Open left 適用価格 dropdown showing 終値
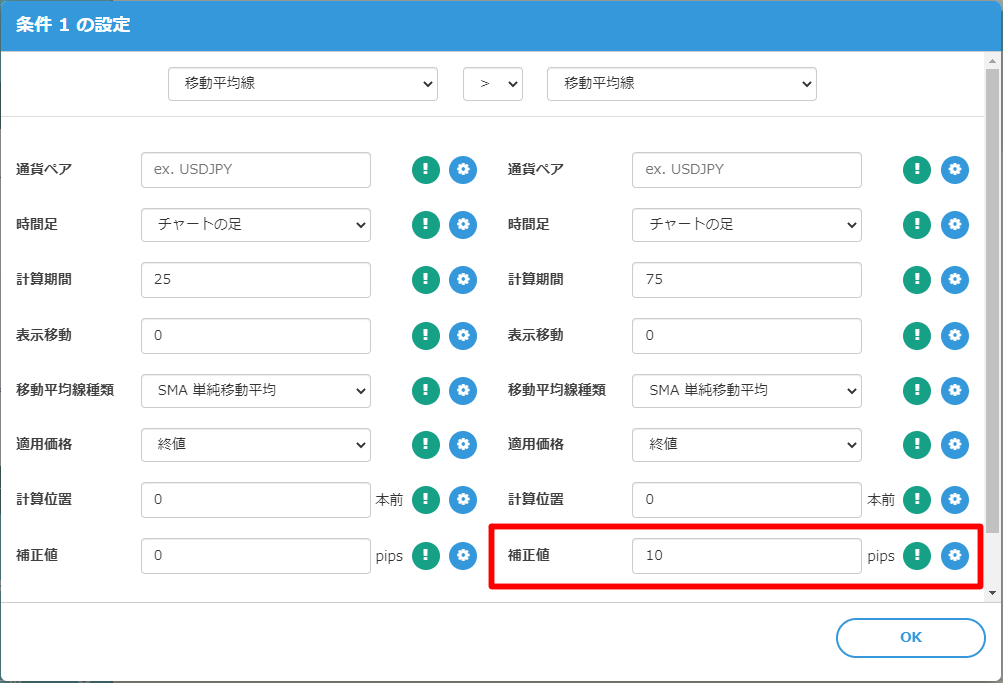Screen dimensions: 1003x683 [x=256, y=444]
